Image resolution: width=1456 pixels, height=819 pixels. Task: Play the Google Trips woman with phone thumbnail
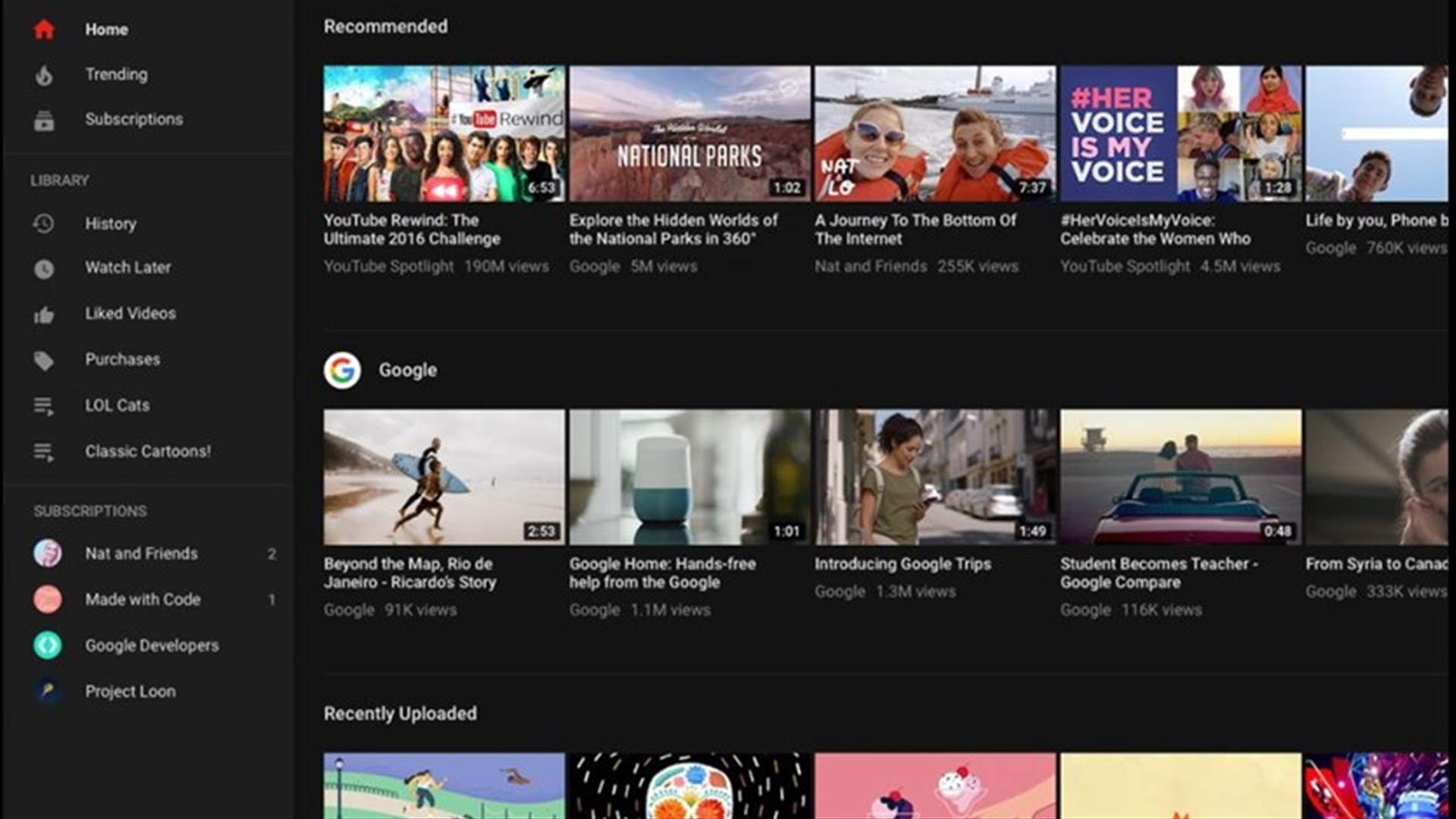click(935, 477)
